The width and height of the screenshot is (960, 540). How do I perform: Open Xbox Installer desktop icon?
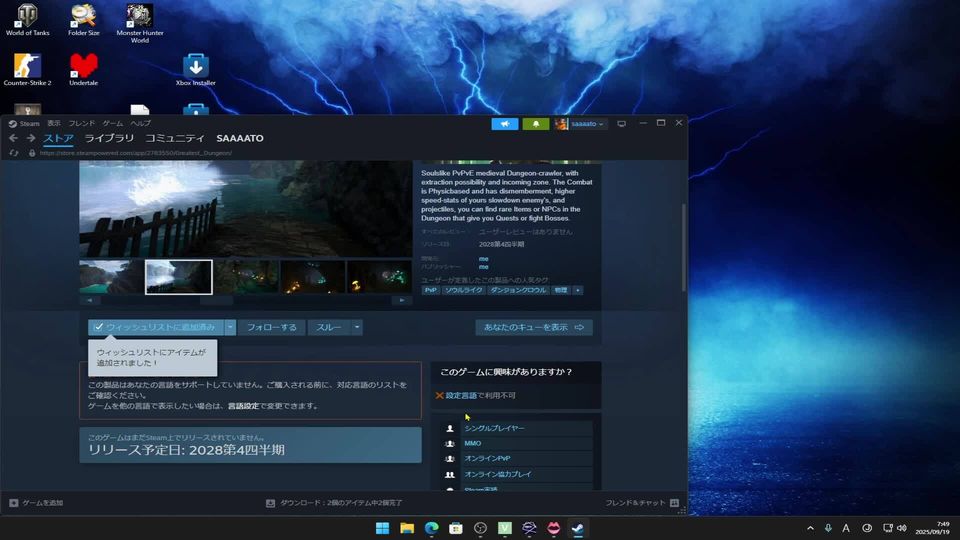[195, 69]
